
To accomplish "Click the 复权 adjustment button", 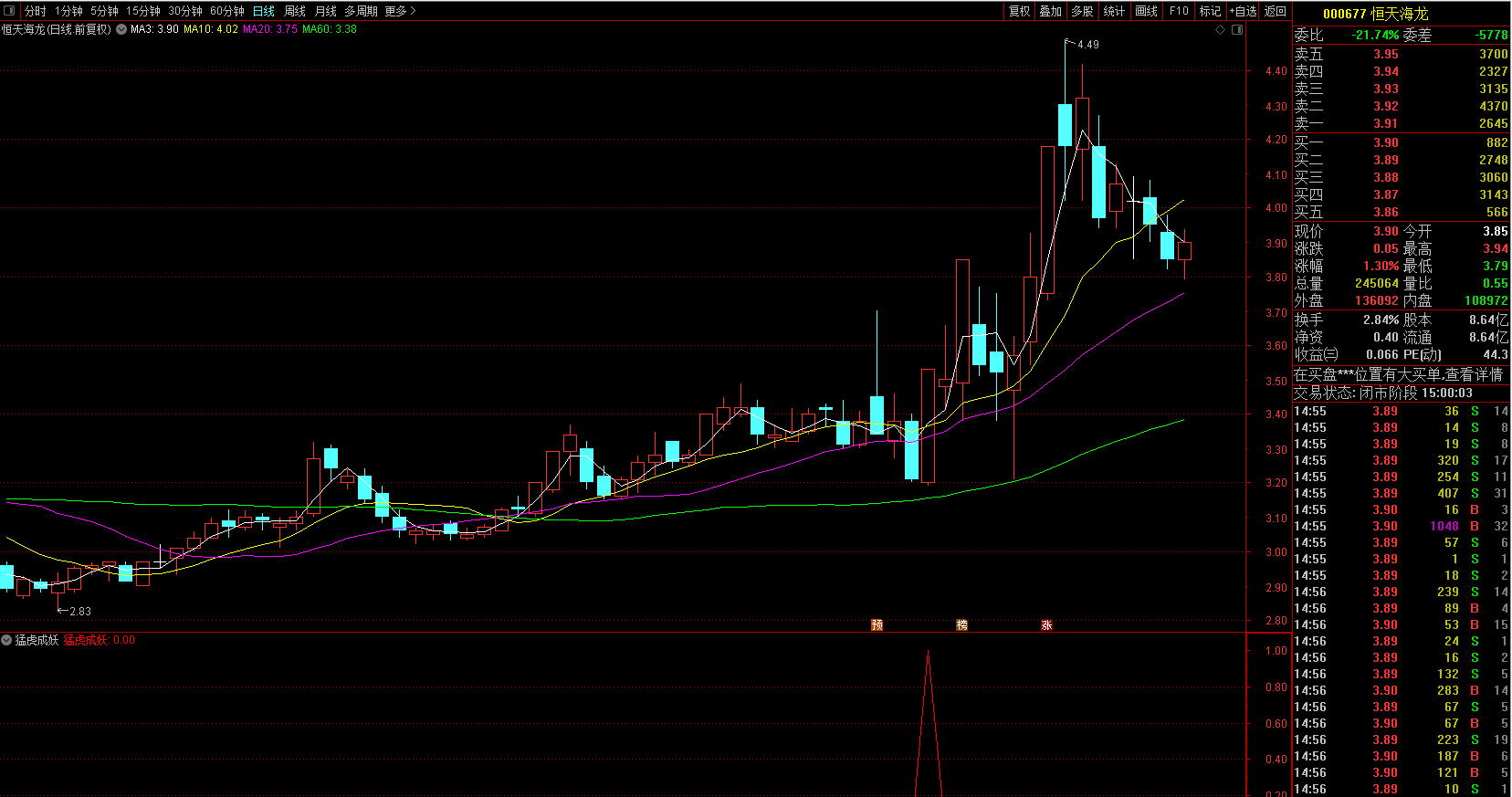I will [x=1020, y=11].
